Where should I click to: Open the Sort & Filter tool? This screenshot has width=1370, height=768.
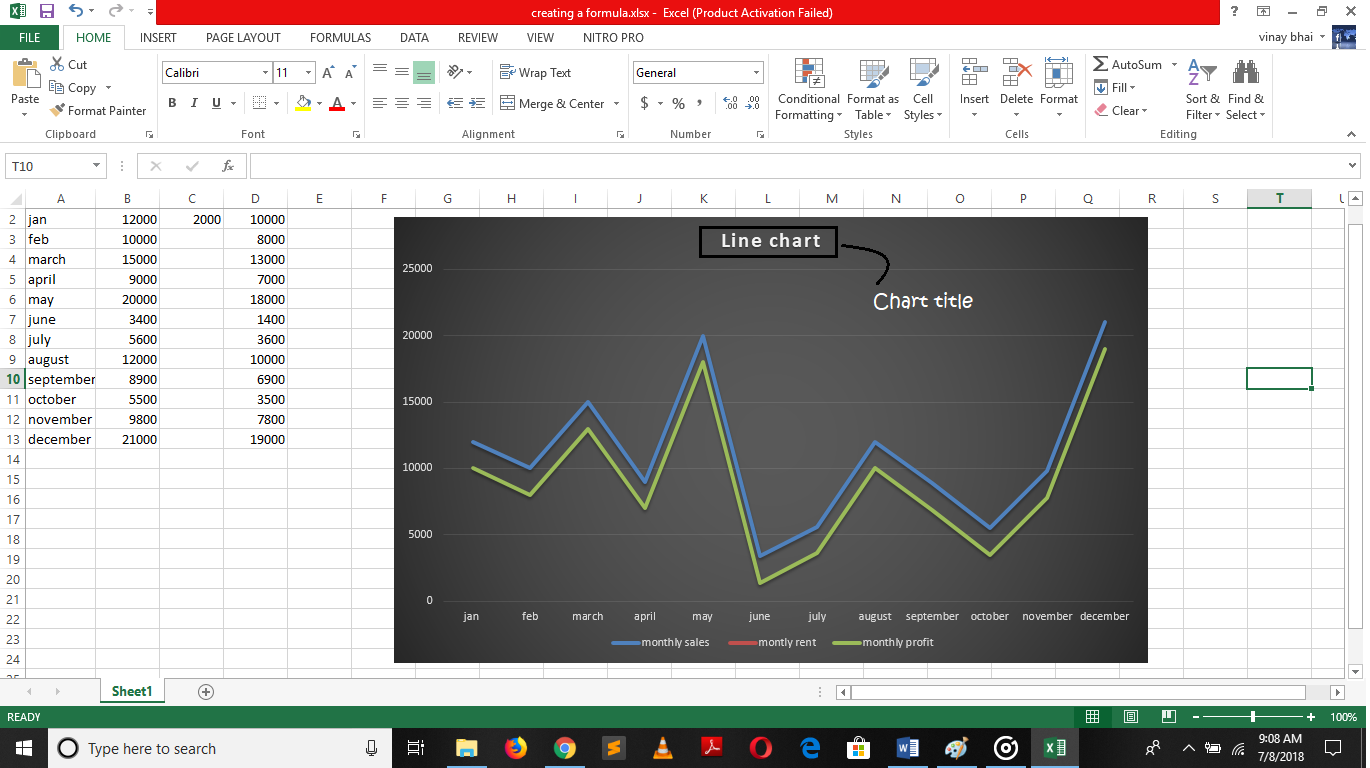click(x=1202, y=90)
